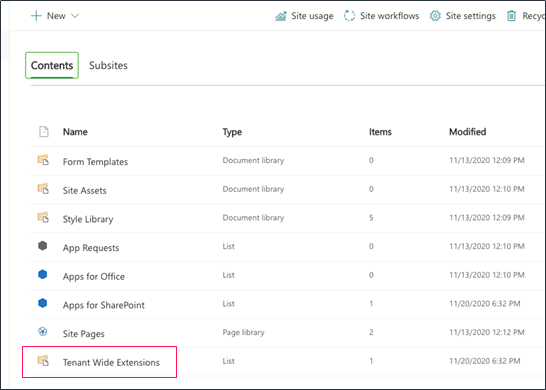This screenshot has height=390, width=546.
Task: Expand the New dropdown chevron
Action: (x=75, y=16)
